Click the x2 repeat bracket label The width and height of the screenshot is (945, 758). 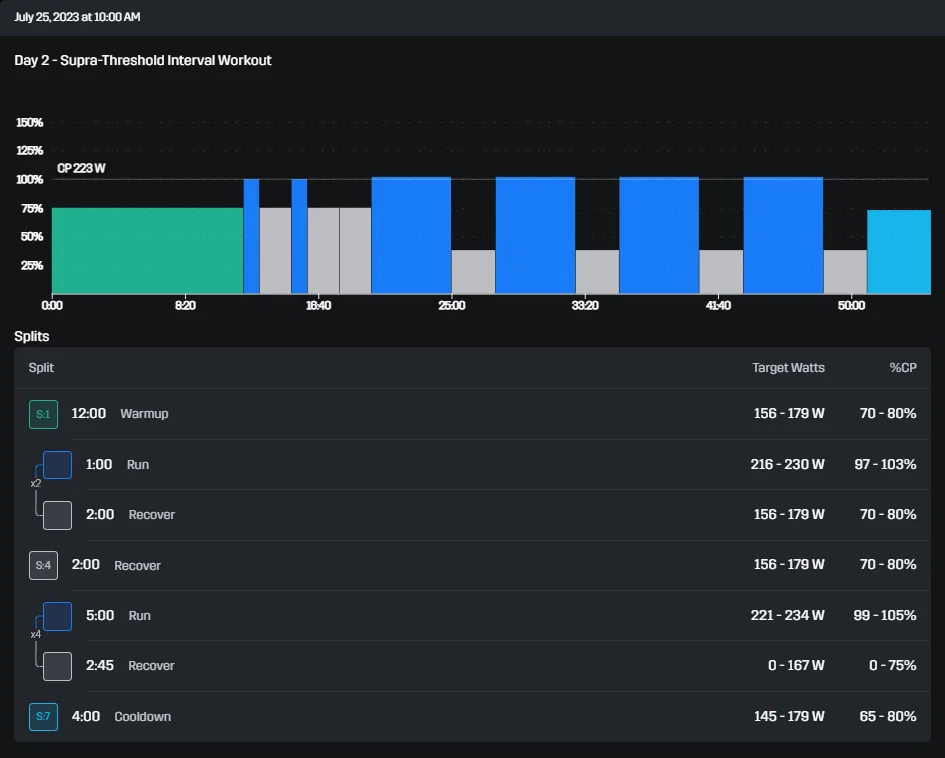coord(36,483)
